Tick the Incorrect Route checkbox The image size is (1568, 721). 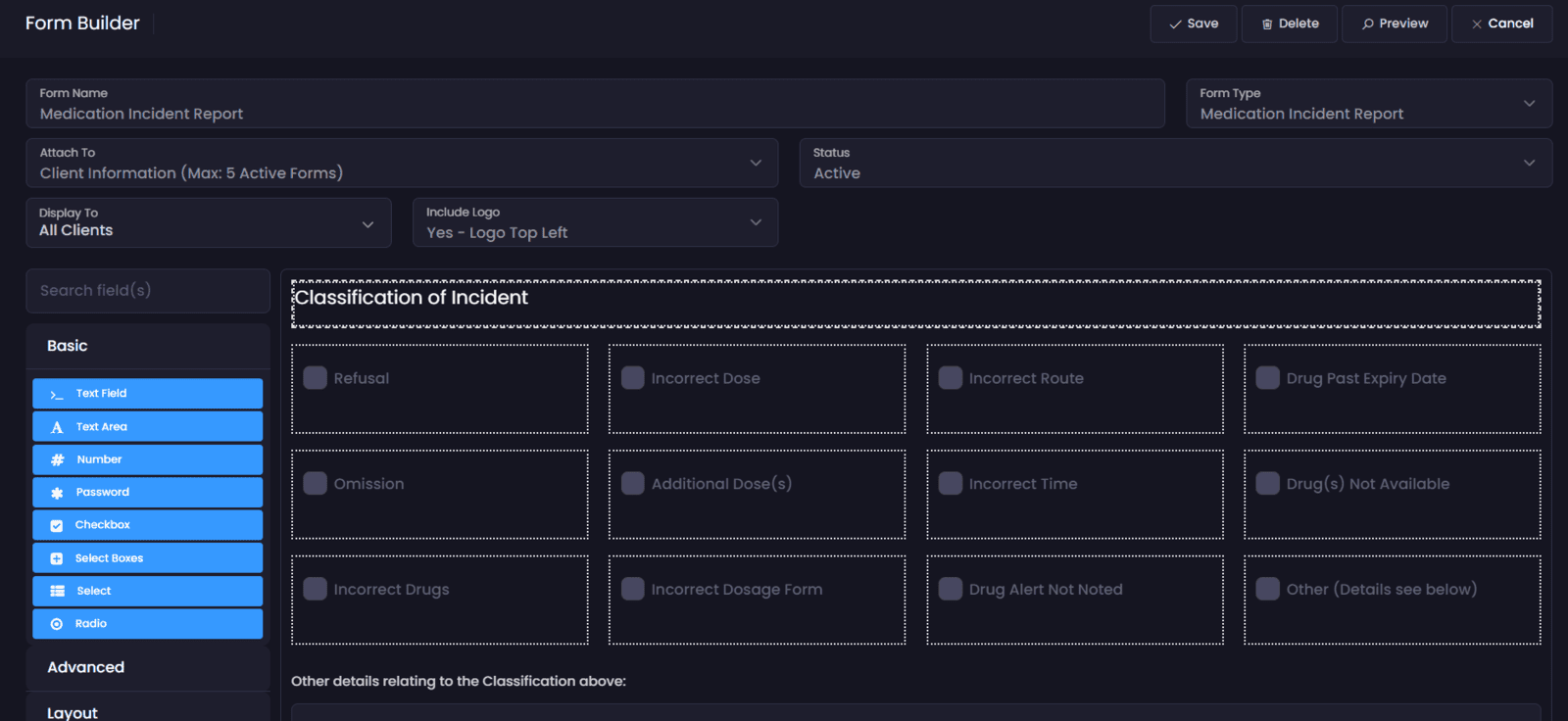[x=951, y=378]
